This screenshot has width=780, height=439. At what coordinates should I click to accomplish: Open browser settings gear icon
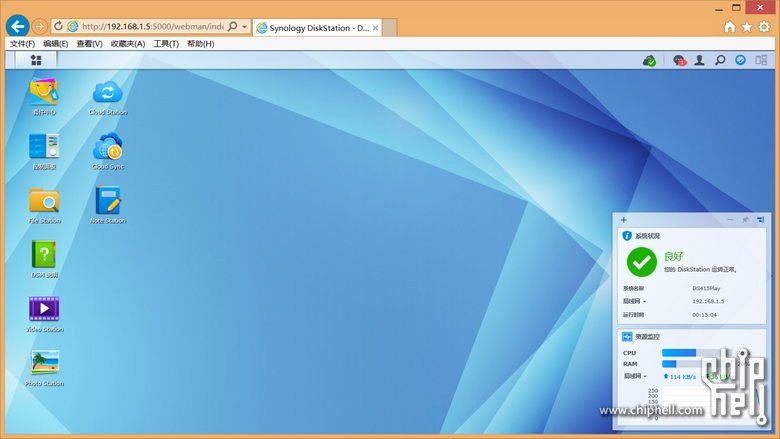coord(764,27)
